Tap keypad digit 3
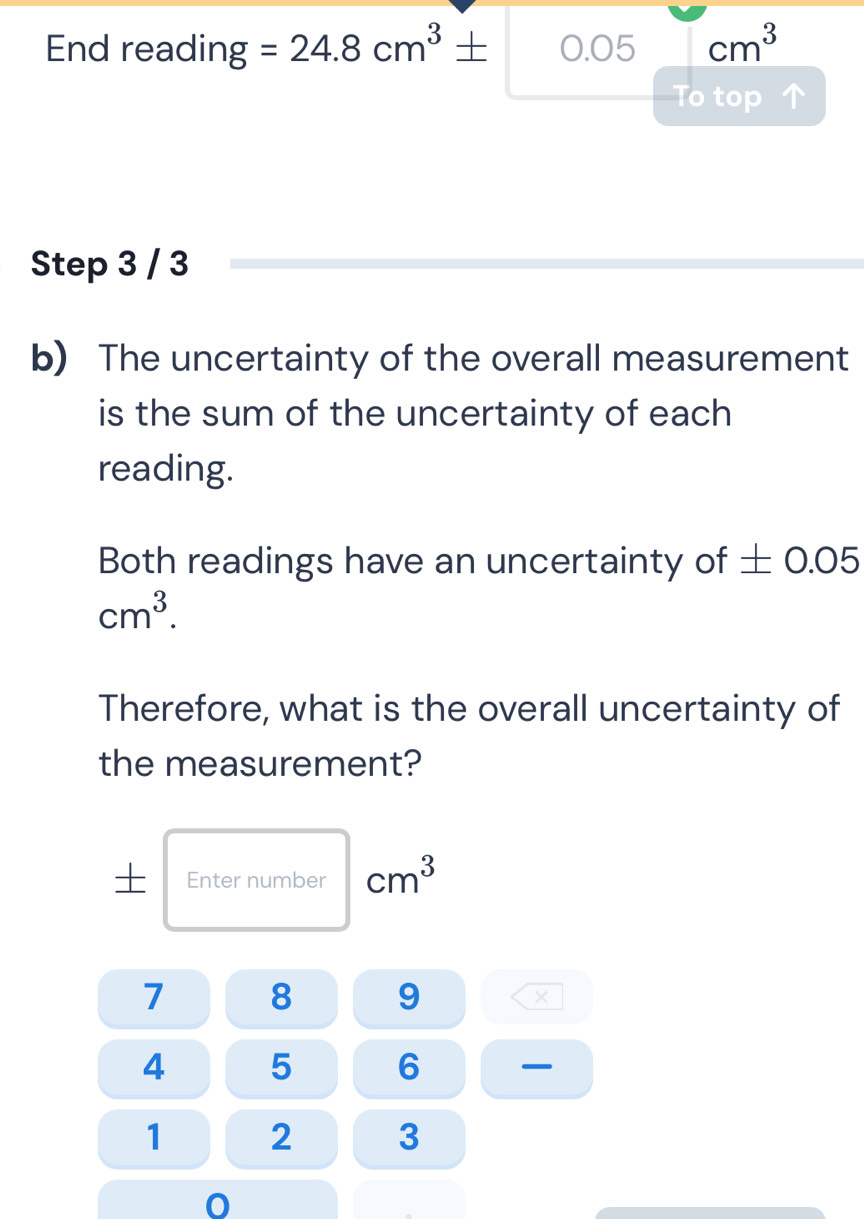The height and width of the screenshot is (1219, 864). click(x=408, y=1137)
